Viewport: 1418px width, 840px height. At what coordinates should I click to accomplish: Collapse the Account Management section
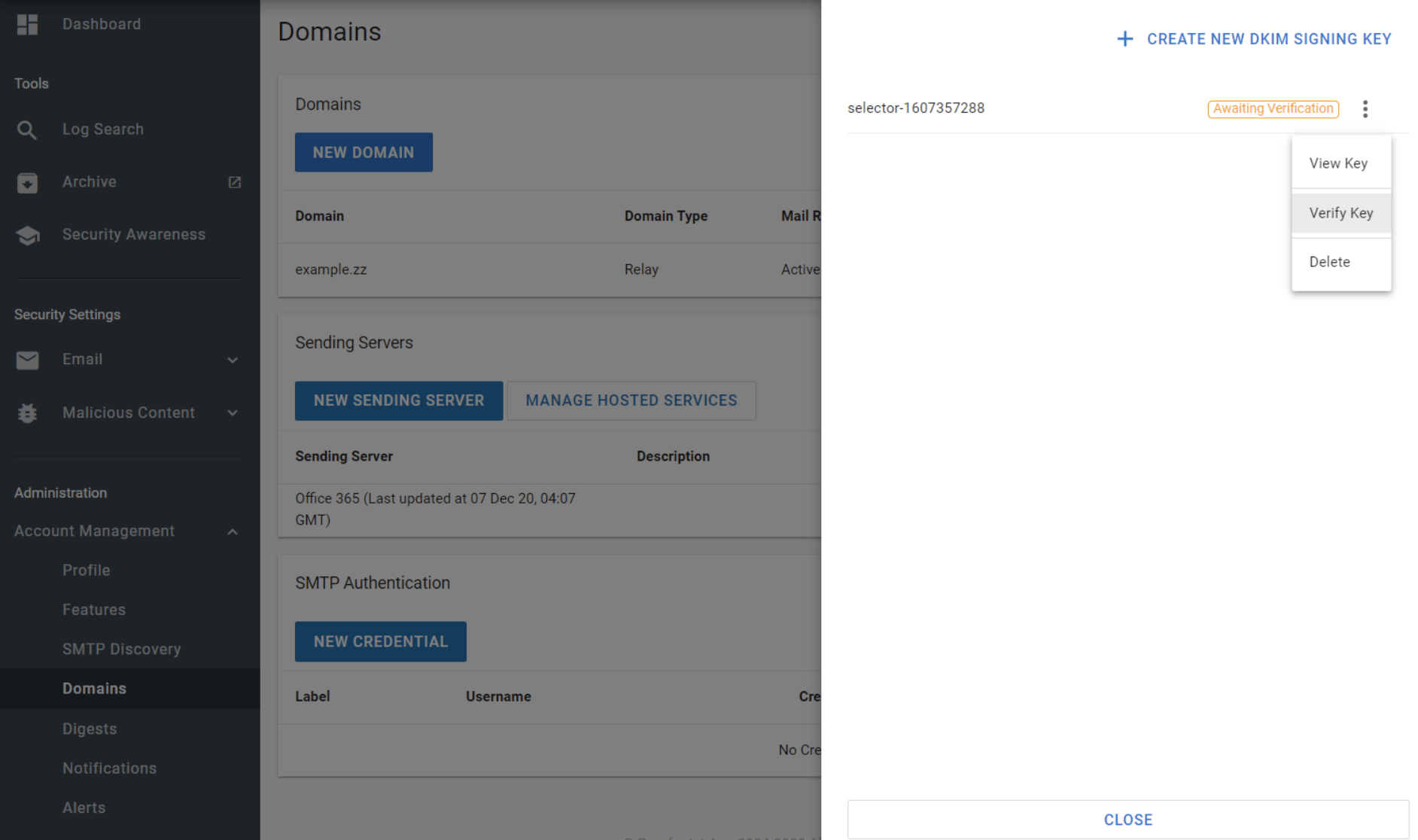click(233, 532)
